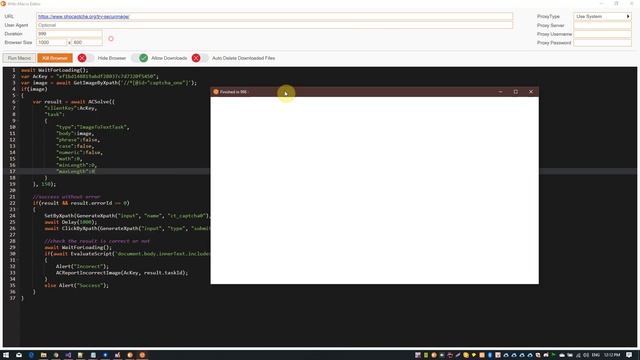Click the Proxy Server field
The width and height of the screenshot is (640, 360).
point(602,25)
